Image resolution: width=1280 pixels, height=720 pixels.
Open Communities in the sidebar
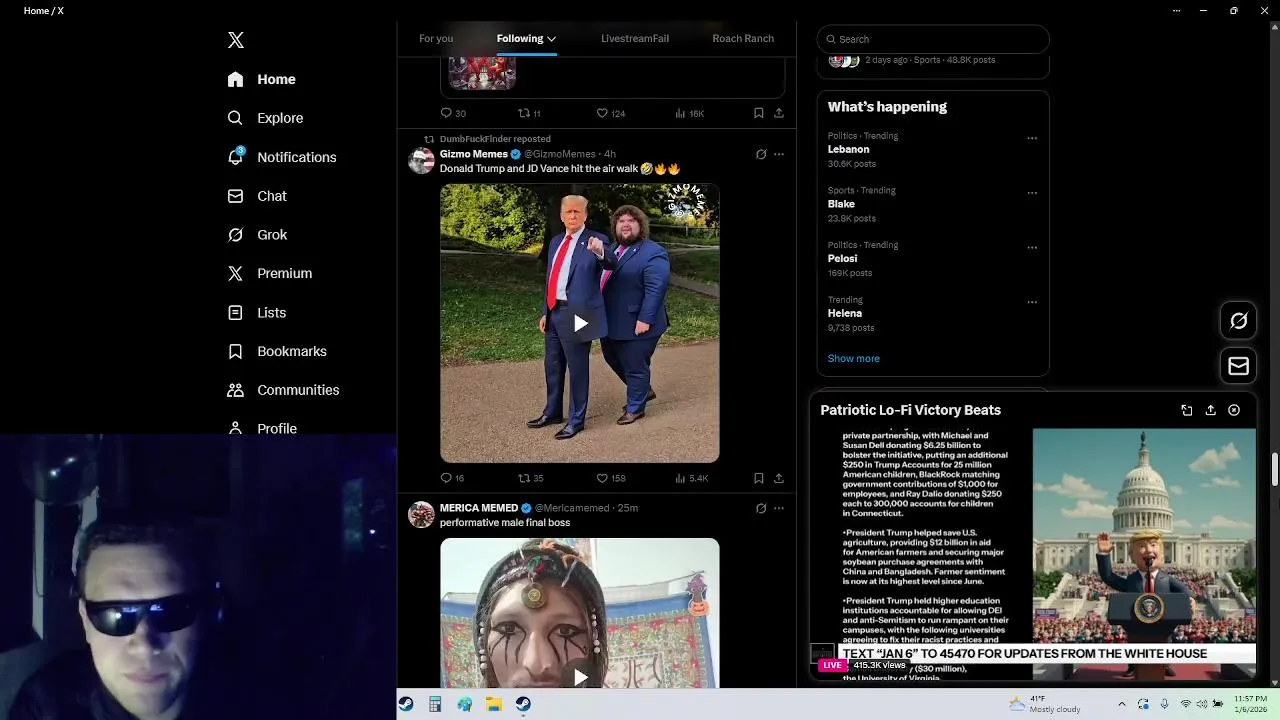[x=283, y=390]
